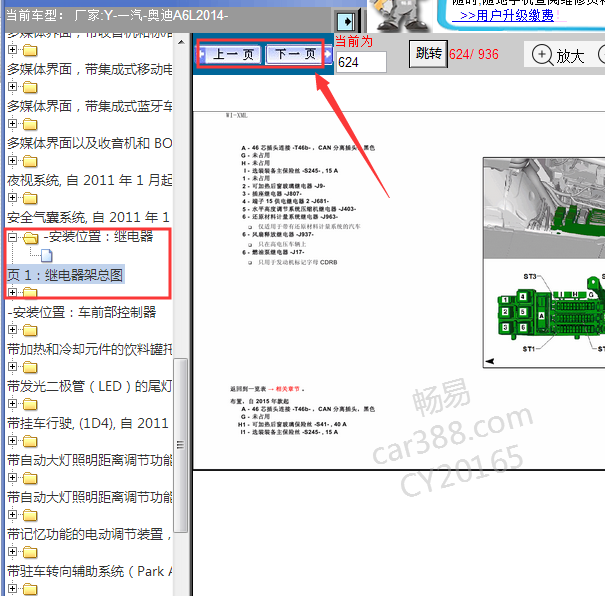
Task: Expand node under 多媒体界面以及收音机和 BO
Action: point(12,160)
